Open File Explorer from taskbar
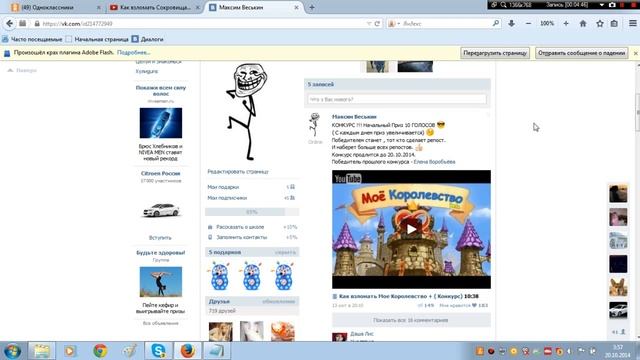640x360 pixels. pyautogui.click(x=41, y=351)
